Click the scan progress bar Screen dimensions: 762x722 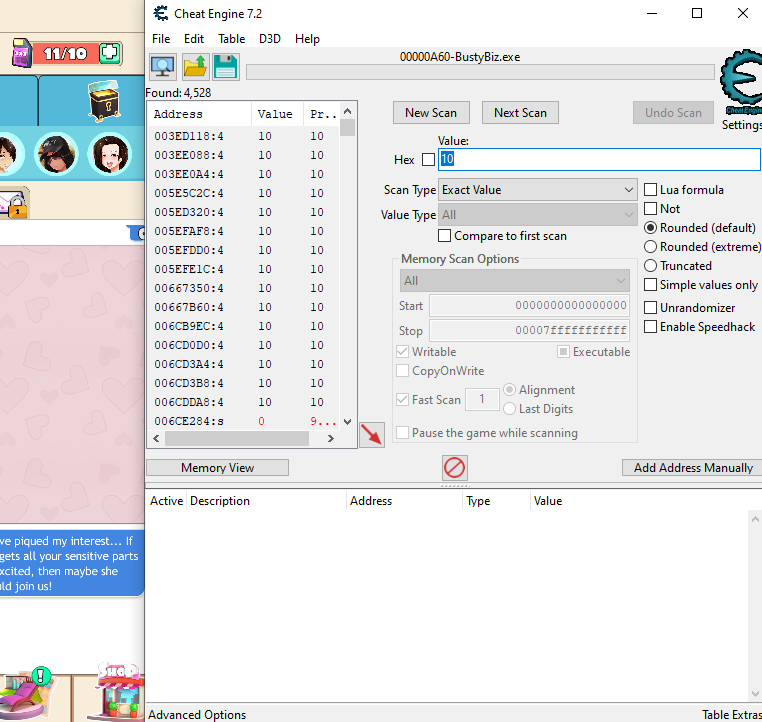(480, 72)
